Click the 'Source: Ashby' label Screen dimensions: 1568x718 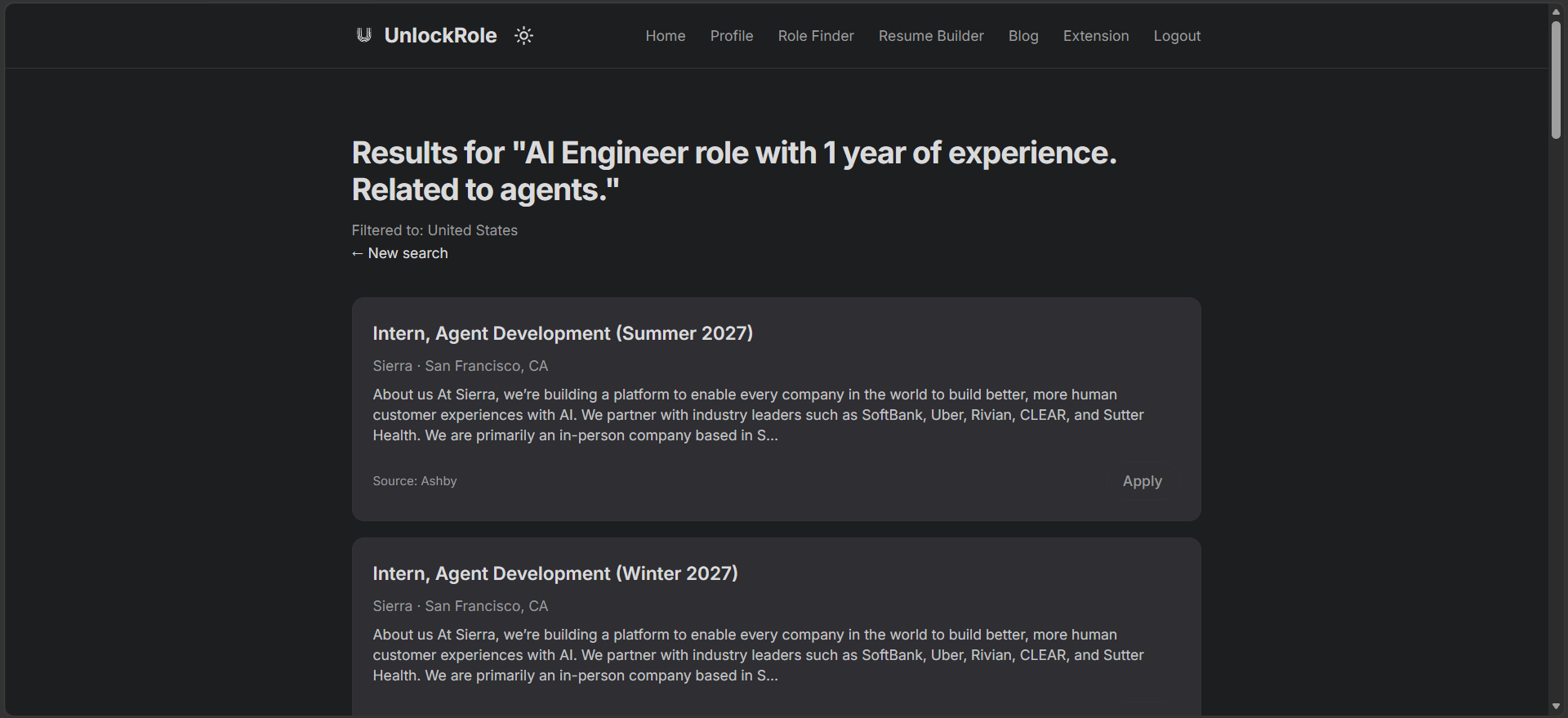point(415,481)
